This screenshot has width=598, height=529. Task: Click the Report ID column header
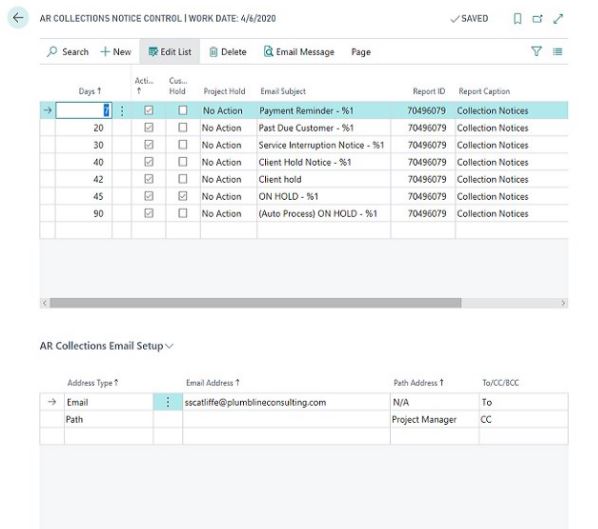pyautogui.click(x=429, y=91)
